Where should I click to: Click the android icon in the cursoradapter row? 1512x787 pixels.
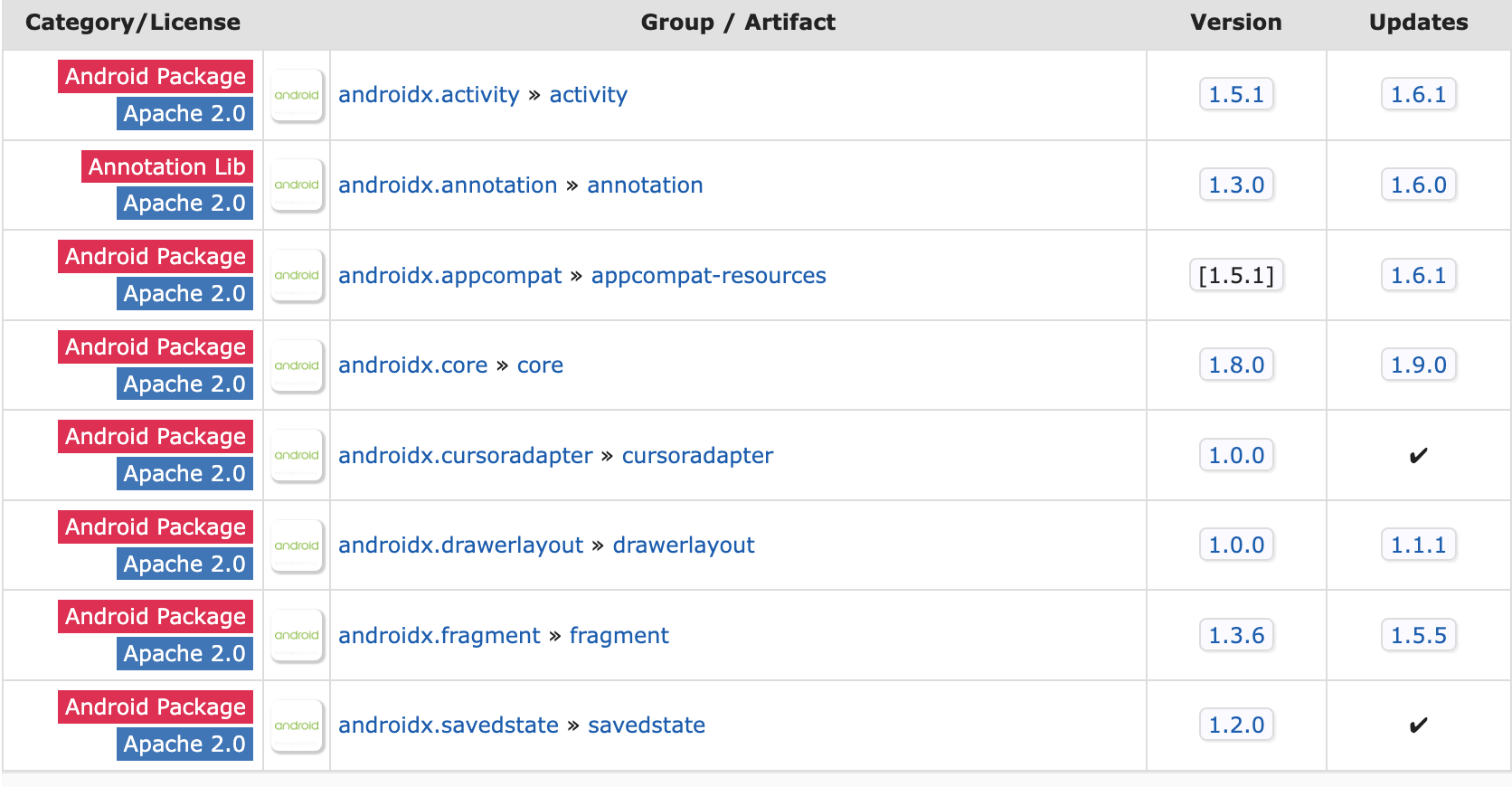[x=297, y=455]
